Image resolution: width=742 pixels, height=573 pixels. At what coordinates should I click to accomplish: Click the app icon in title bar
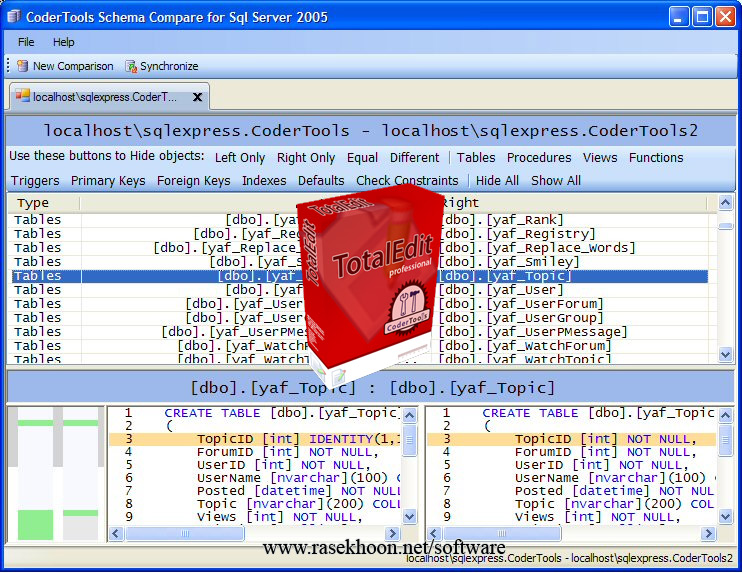(14, 17)
